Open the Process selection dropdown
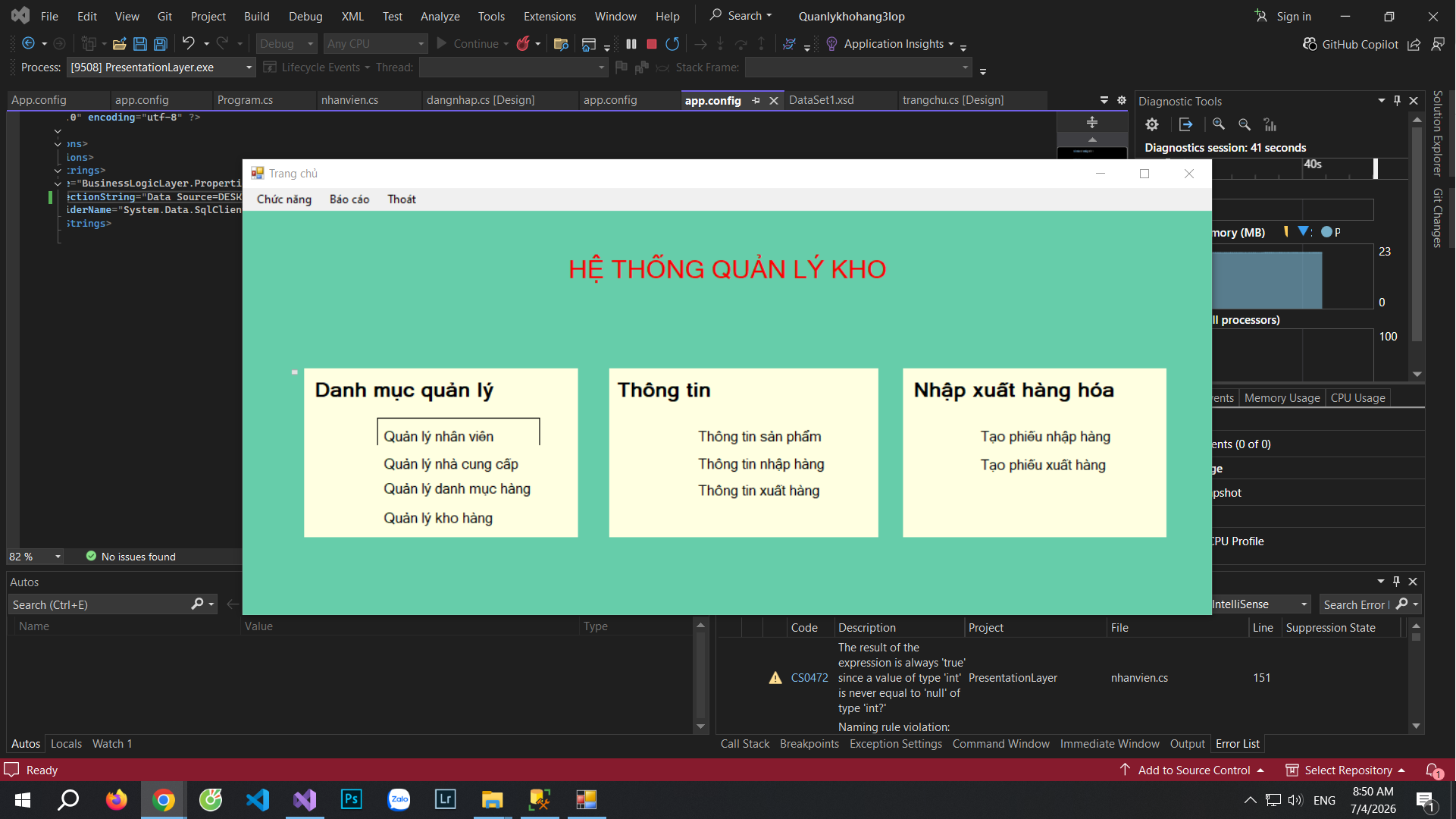The width and height of the screenshot is (1456, 819). pos(161,67)
